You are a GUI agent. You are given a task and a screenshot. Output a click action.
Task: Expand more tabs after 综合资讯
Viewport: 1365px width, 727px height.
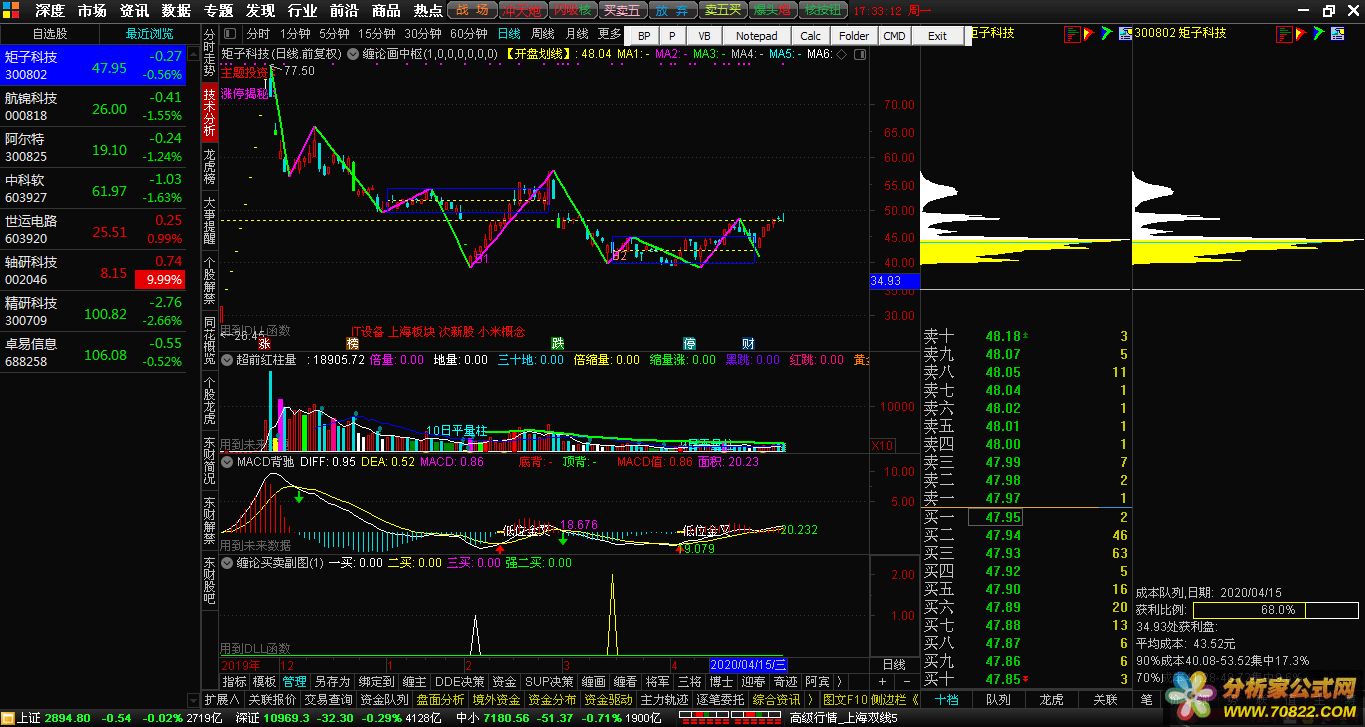coord(811,700)
